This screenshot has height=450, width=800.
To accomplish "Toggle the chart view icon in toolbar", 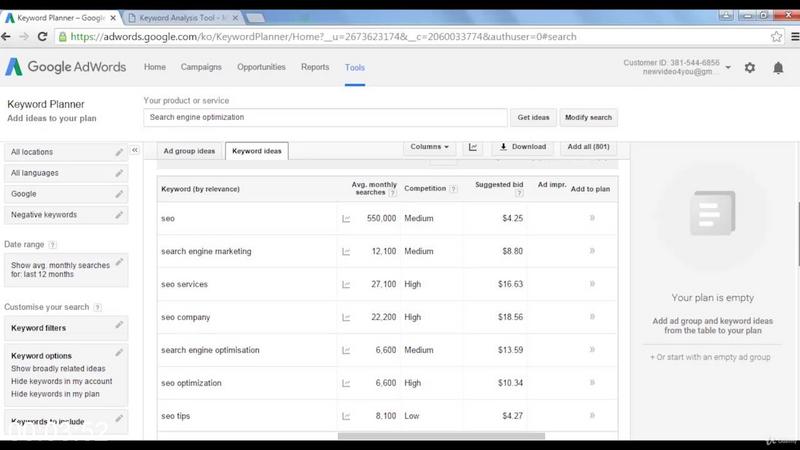I will point(473,147).
